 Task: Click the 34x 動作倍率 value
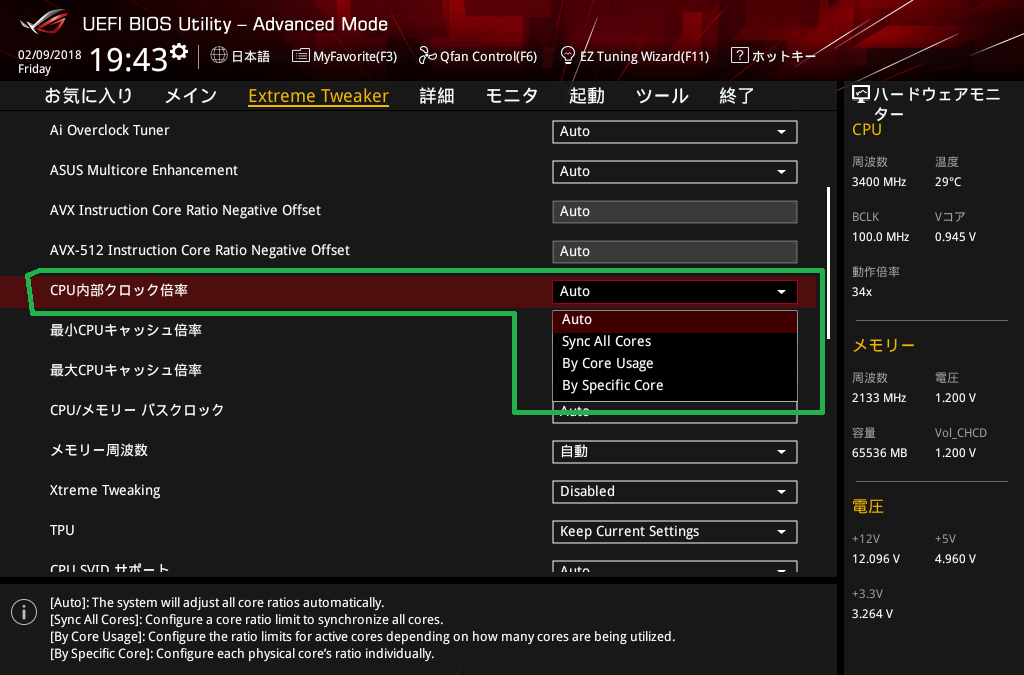coord(862,291)
